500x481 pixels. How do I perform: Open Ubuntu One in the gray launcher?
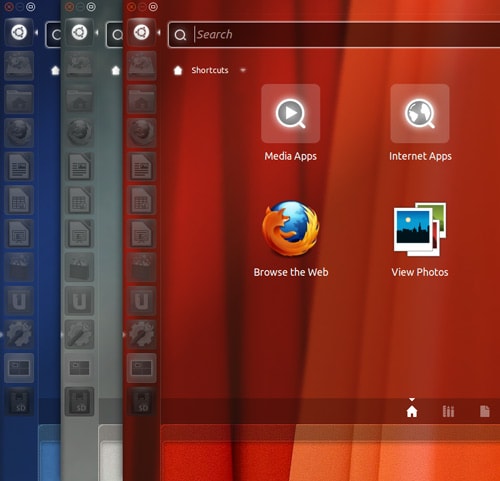tap(79, 300)
